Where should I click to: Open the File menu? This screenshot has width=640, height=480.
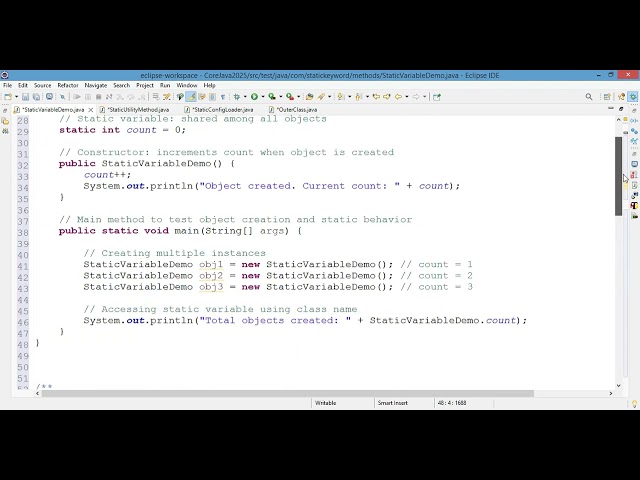click(x=8, y=85)
